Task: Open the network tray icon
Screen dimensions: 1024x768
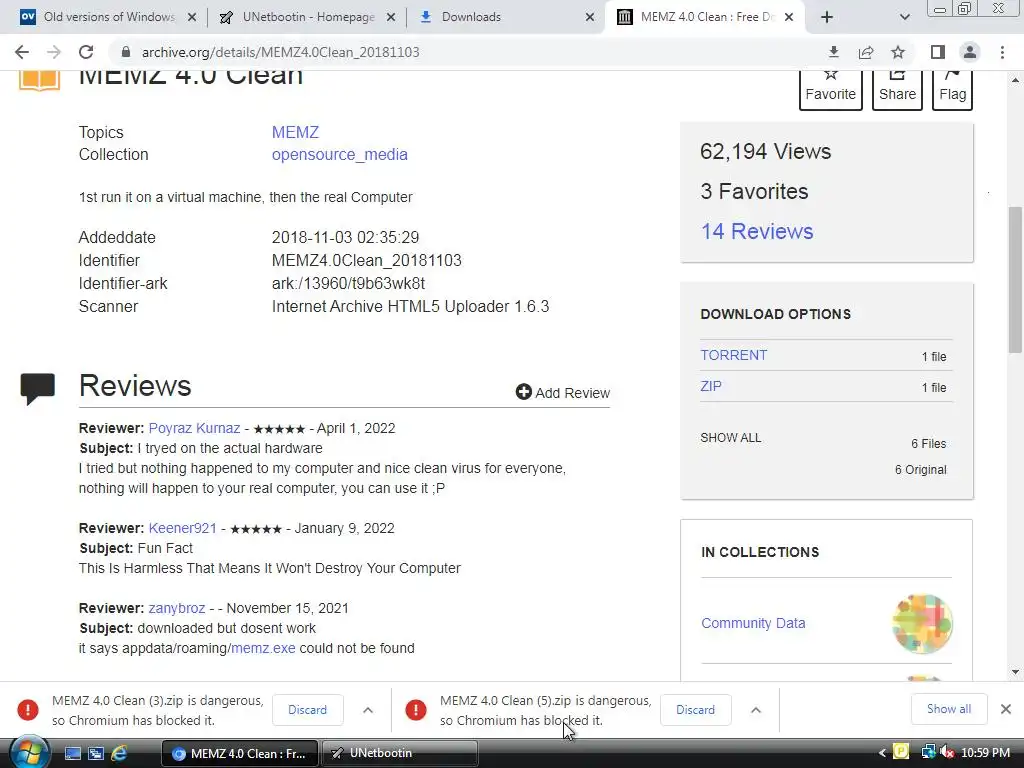Action: coord(927,753)
